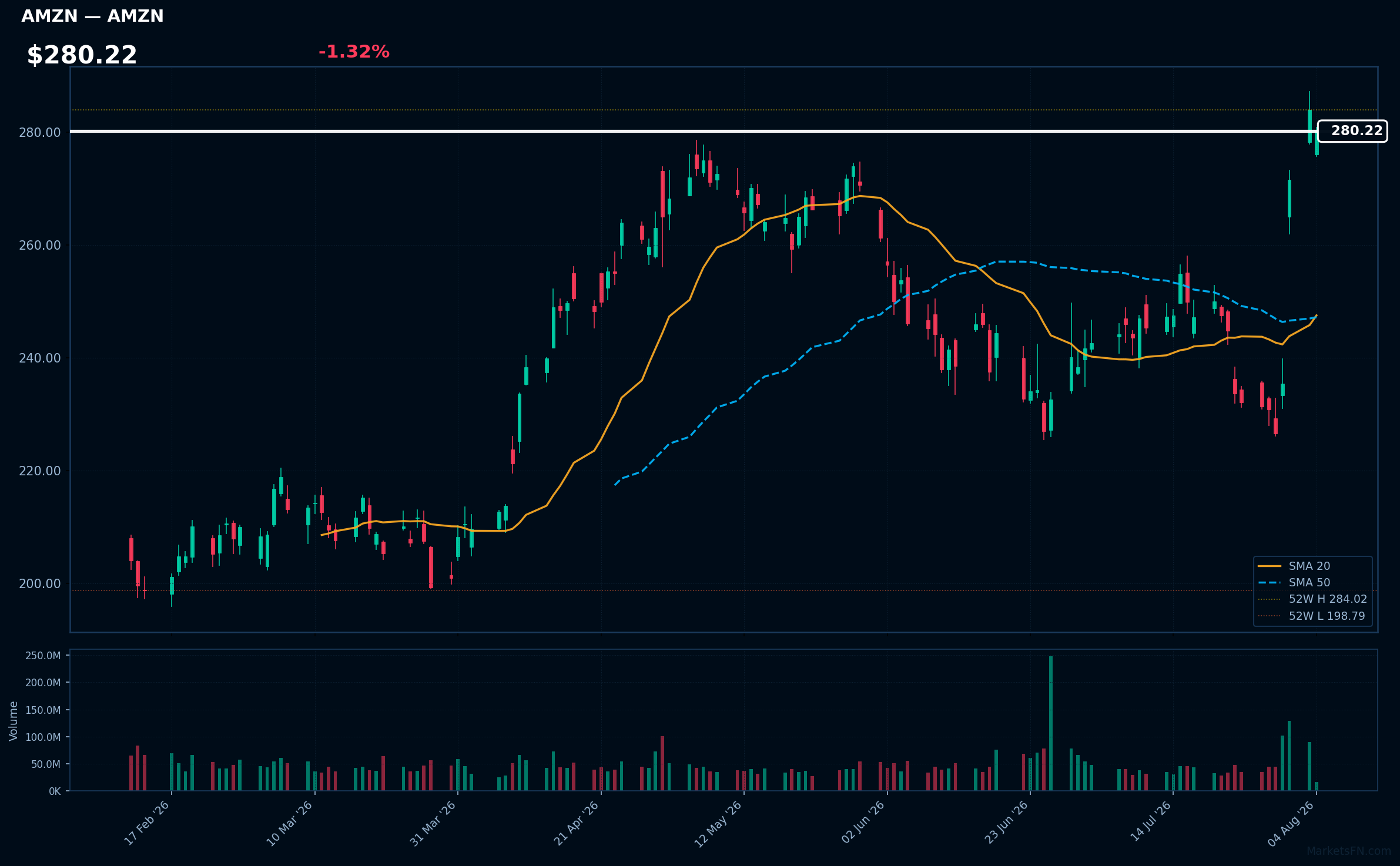Click the SMA 50 legend entry
Screen dimensions: 1400x866
[1294, 582]
